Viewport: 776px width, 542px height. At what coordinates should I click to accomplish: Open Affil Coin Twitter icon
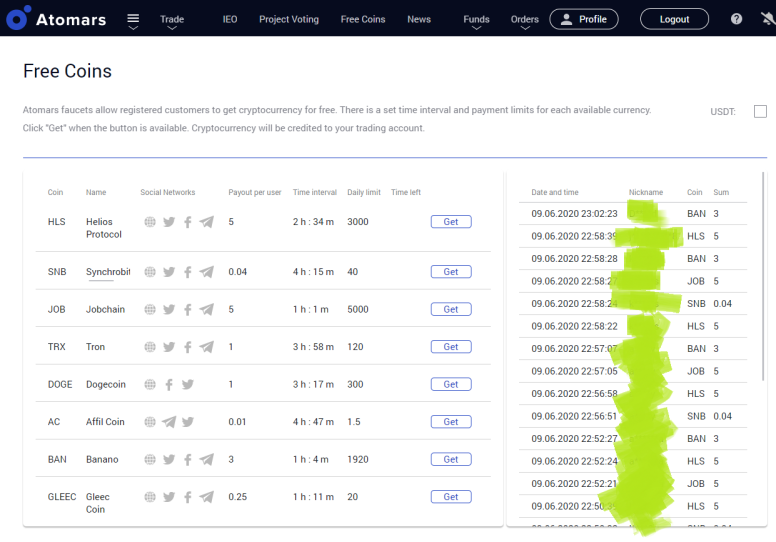coord(188,422)
